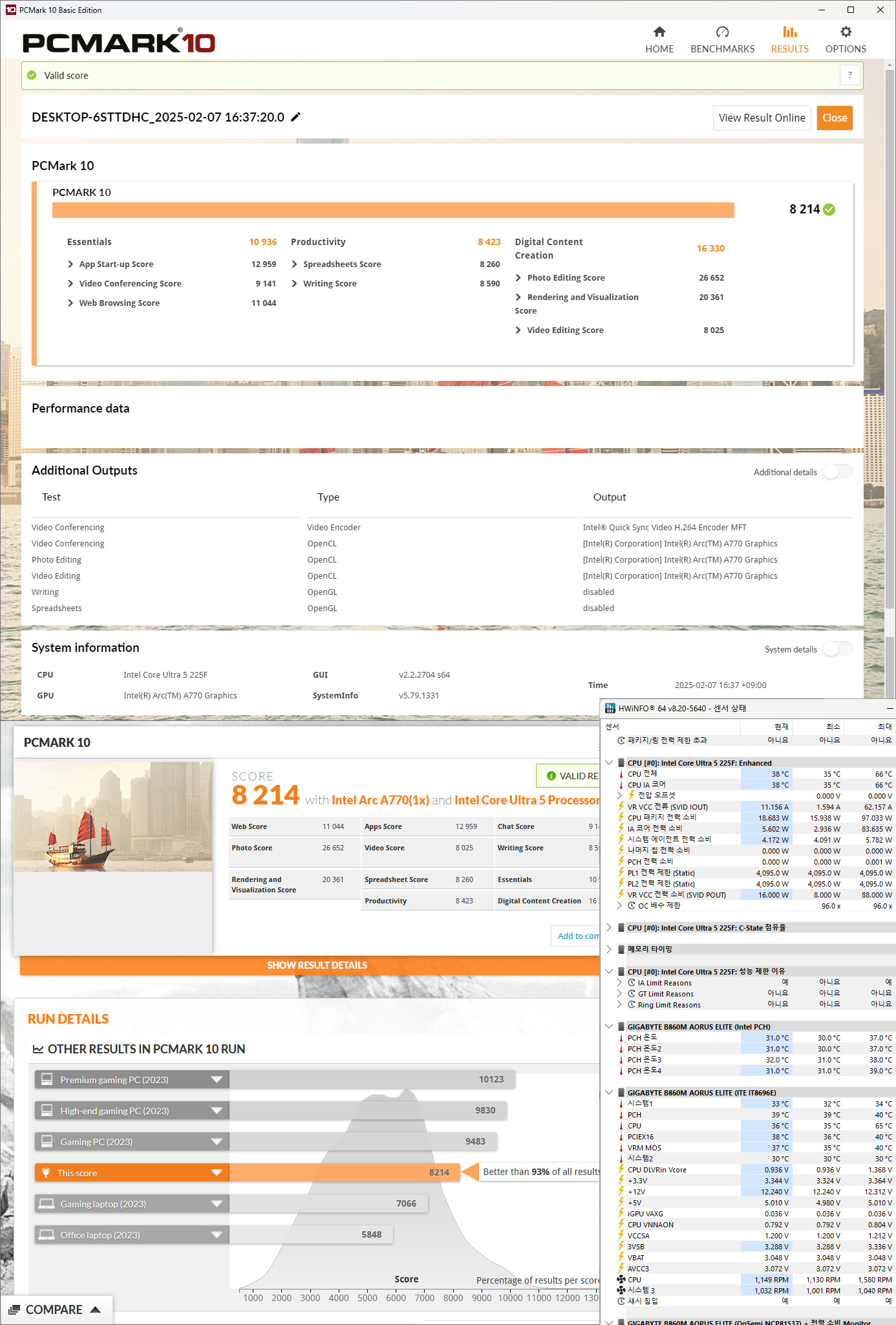Click the sailing ship benchmark thumbnail

click(x=113, y=817)
